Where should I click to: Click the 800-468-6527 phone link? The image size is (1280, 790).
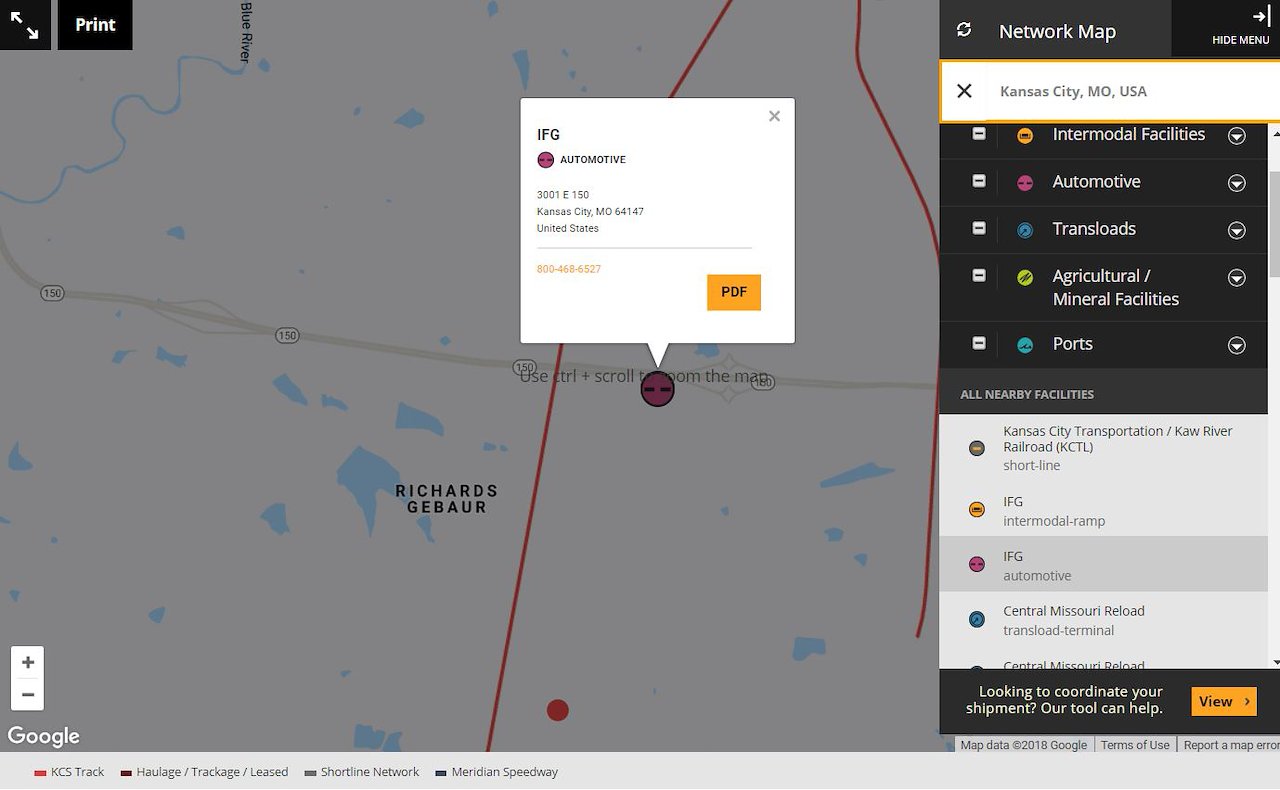(x=569, y=269)
